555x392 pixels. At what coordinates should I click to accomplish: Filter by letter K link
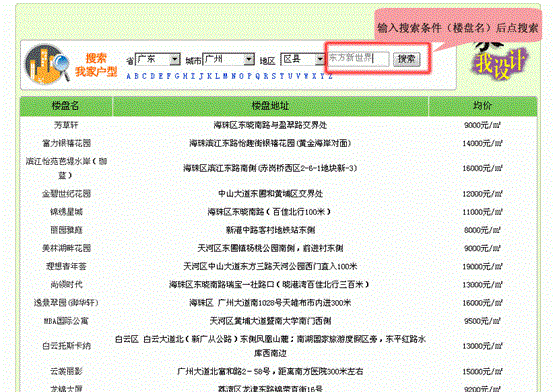(209, 76)
